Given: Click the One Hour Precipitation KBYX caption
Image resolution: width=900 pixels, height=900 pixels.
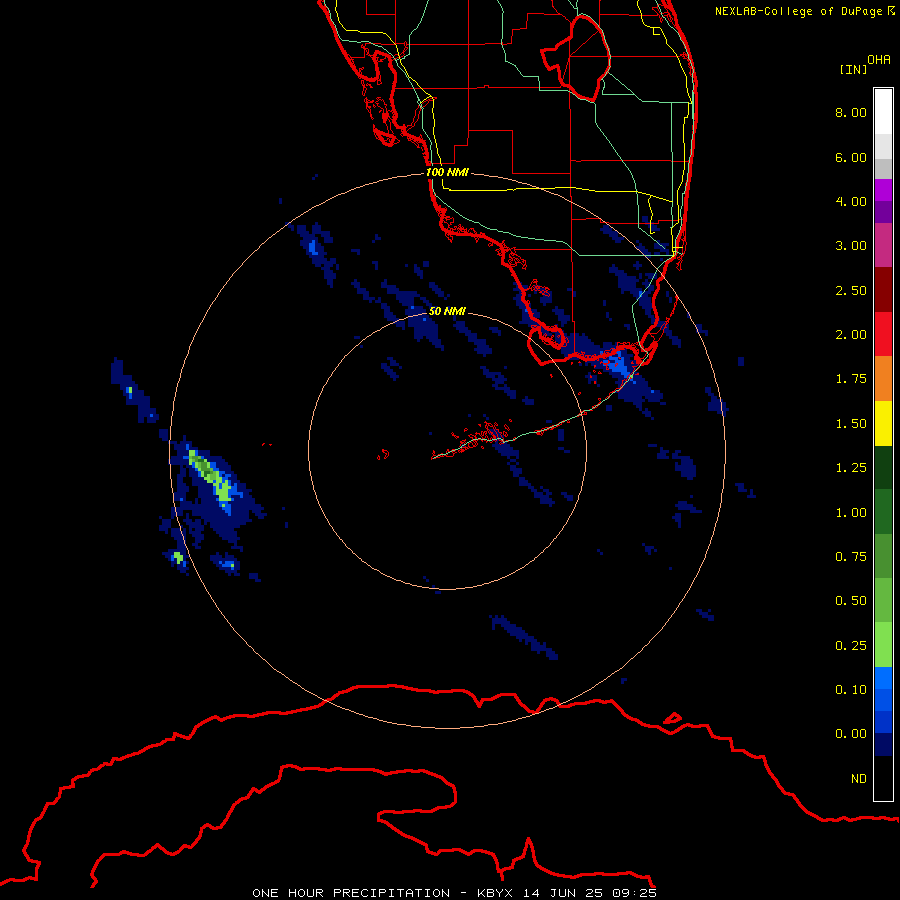Looking at the screenshot, I should [x=454, y=893].
